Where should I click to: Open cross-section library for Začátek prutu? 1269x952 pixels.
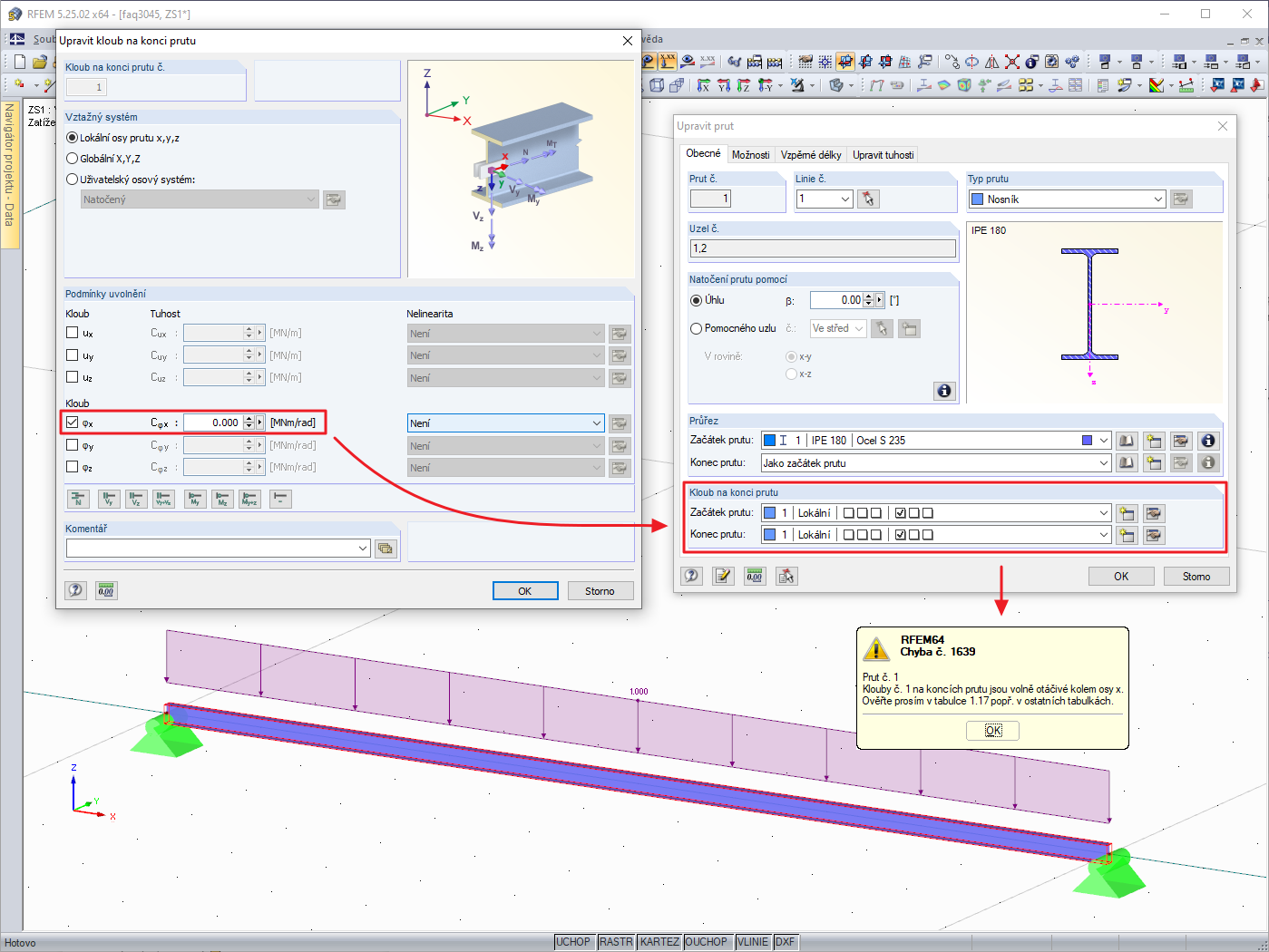click(1127, 441)
